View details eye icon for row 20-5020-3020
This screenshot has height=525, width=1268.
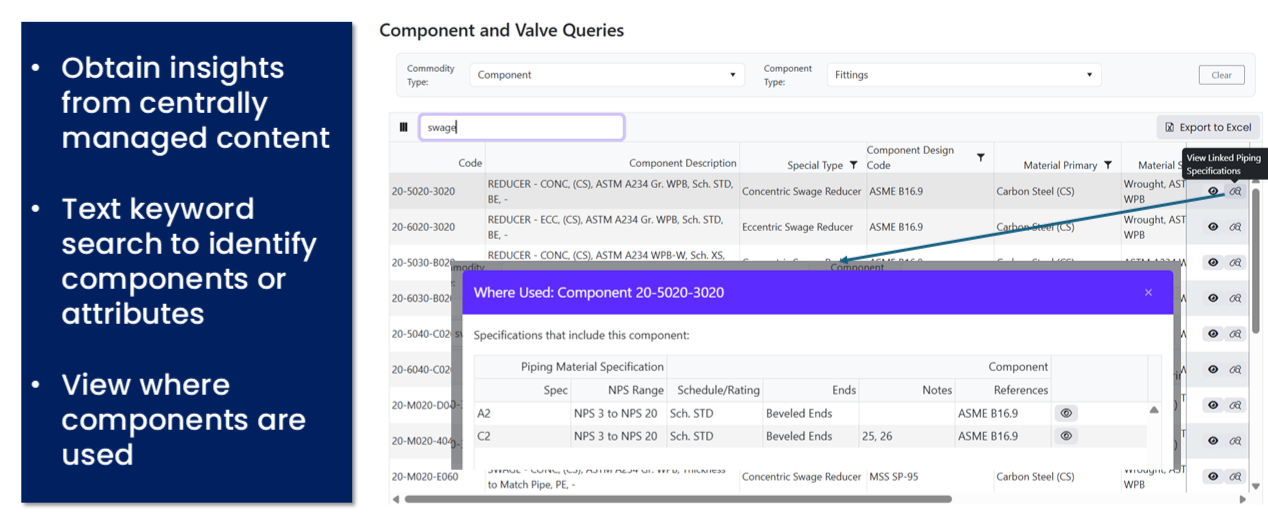[1213, 191]
